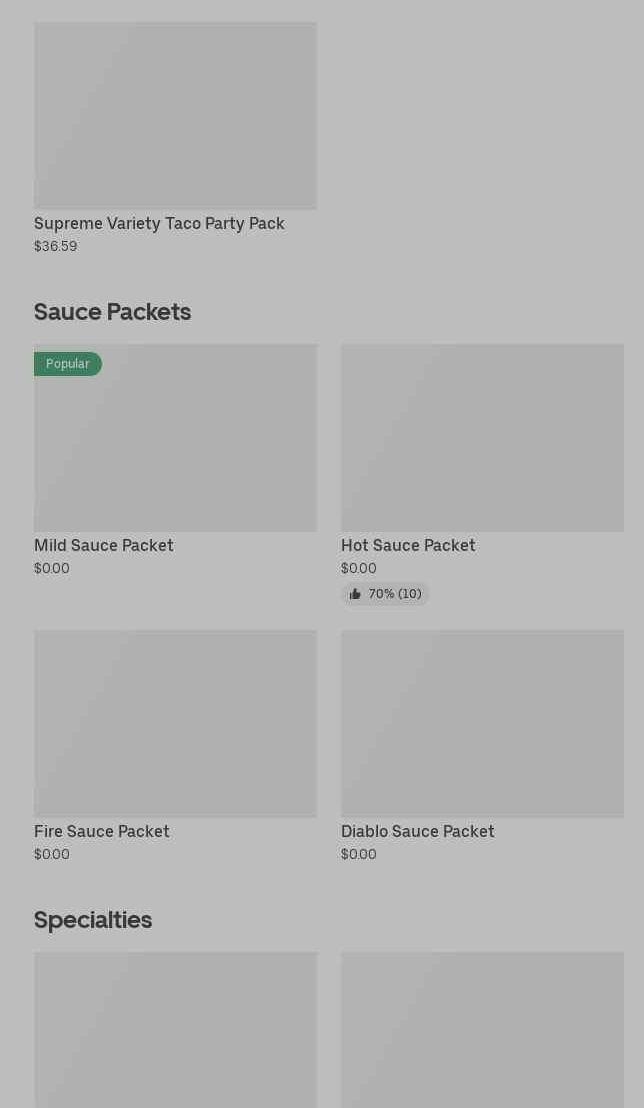Open the Supreme Variety Taco Party Pack image
Viewport: 644px width, 1108px height.
coord(175,116)
